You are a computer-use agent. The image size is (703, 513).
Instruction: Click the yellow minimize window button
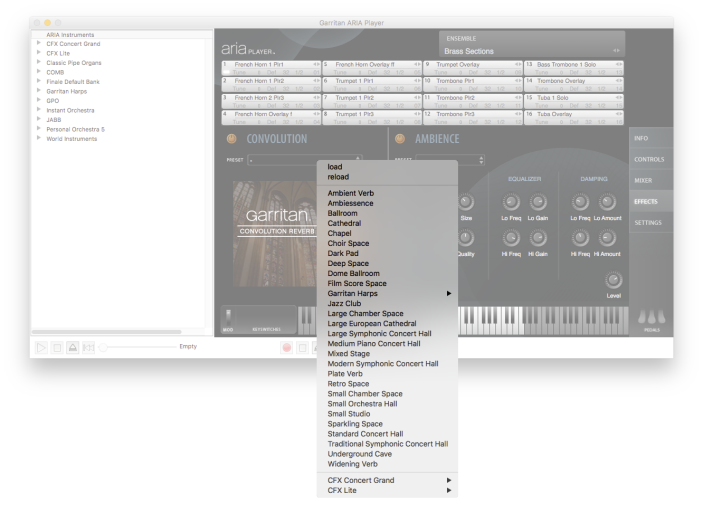48,22
